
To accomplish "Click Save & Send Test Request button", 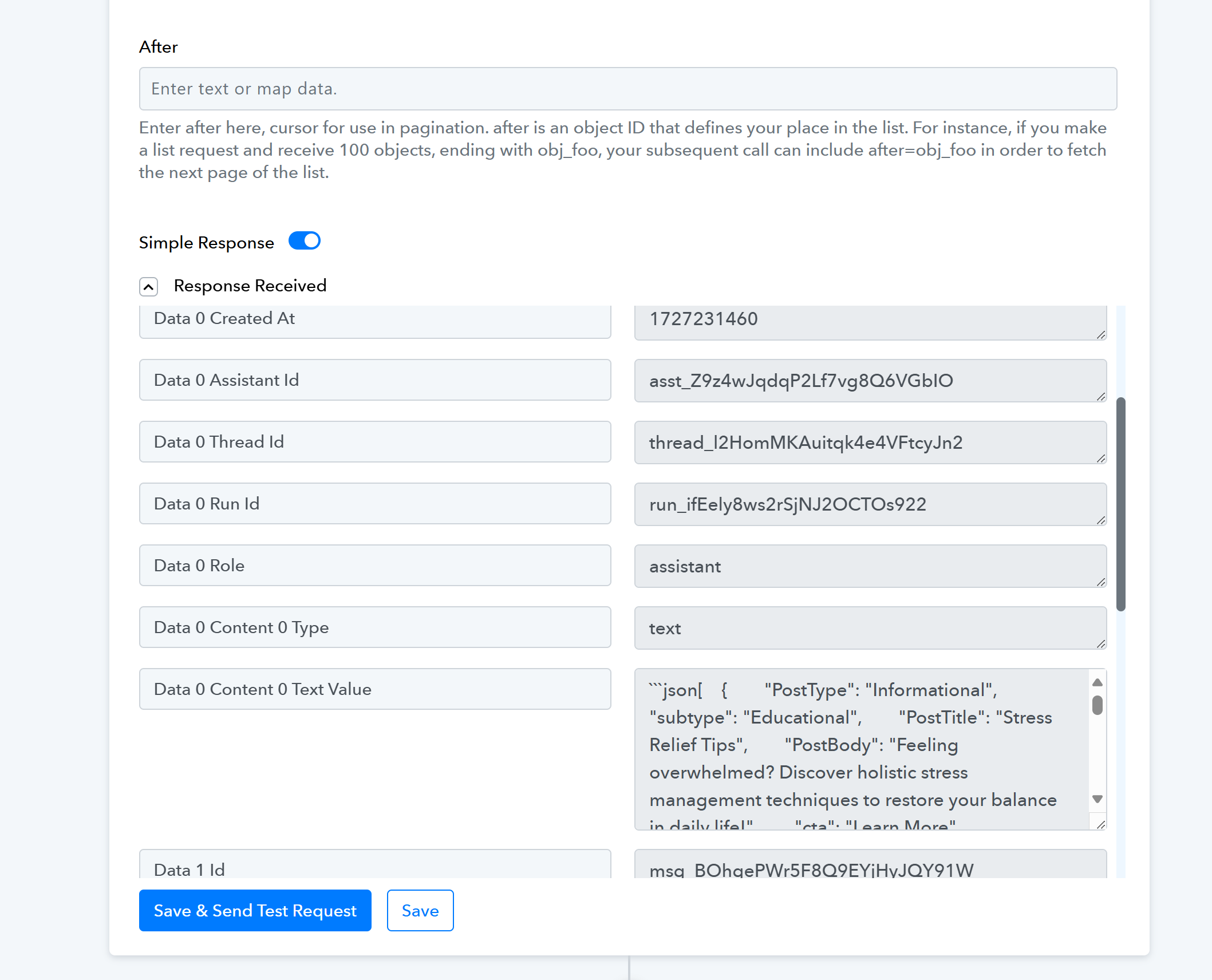I will 255,910.
